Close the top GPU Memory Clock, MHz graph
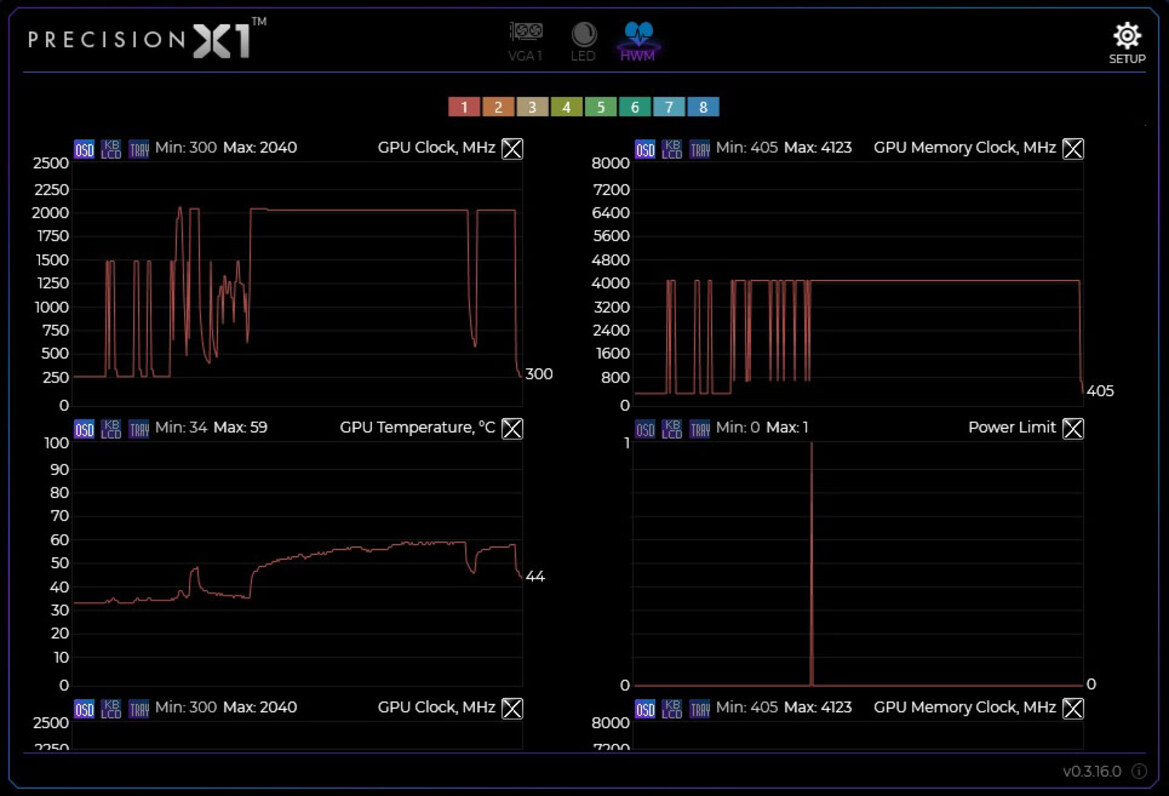Viewport: 1169px width, 796px height. [1073, 149]
